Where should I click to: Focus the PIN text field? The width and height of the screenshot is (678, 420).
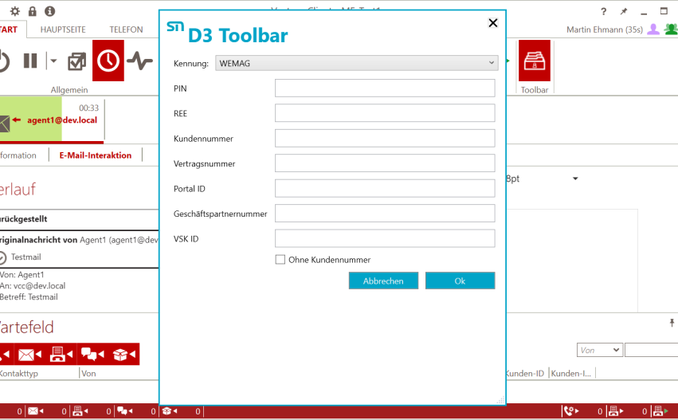pos(384,88)
